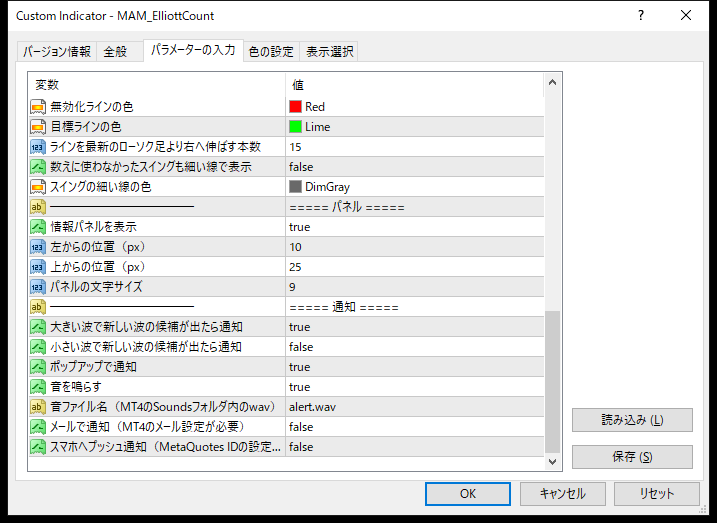This screenshot has width=717, height=523.
Task: Select the 目標ラインの色 row label
Action: 86,127
